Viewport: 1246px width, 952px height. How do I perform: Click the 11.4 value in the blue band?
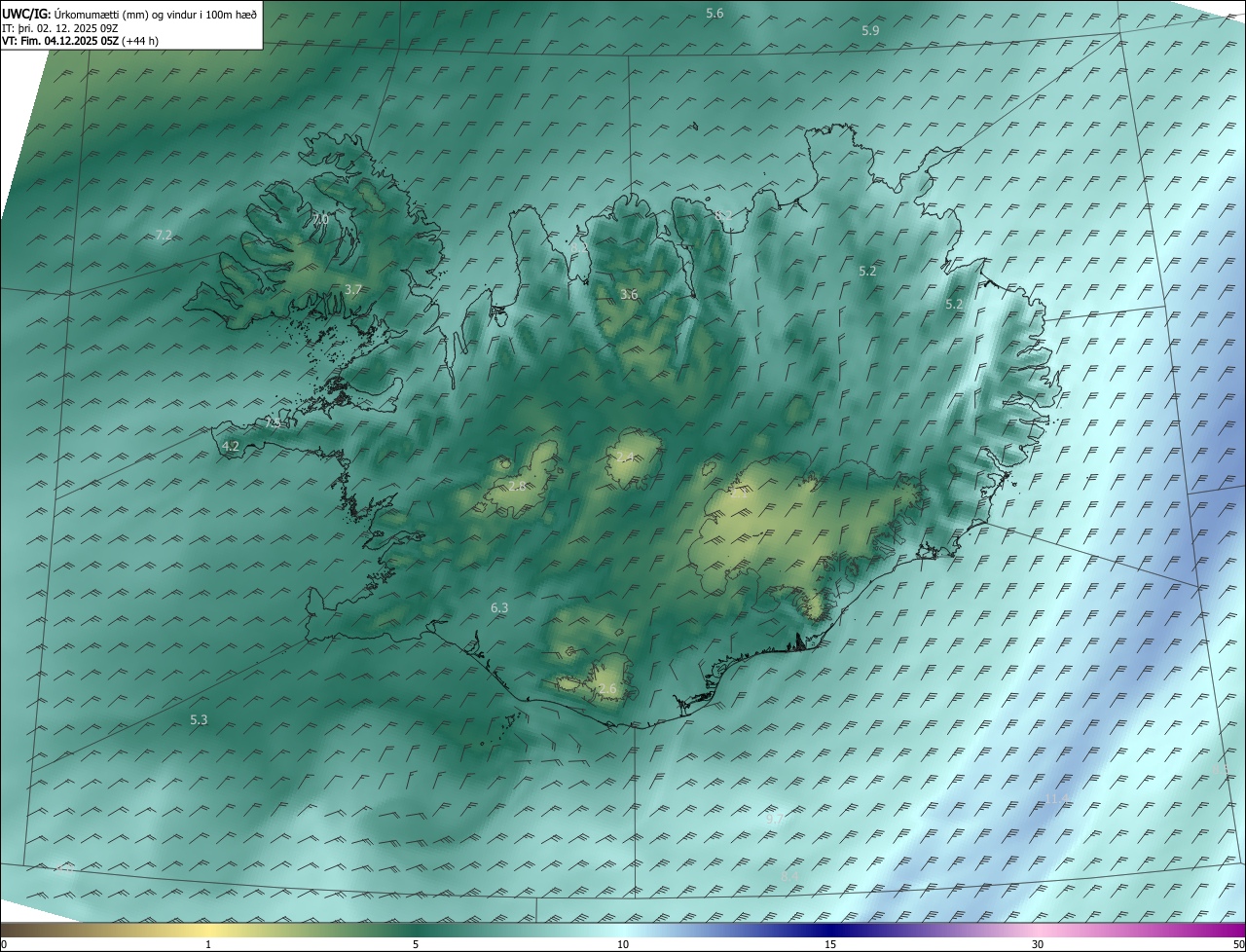point(1057,799)
